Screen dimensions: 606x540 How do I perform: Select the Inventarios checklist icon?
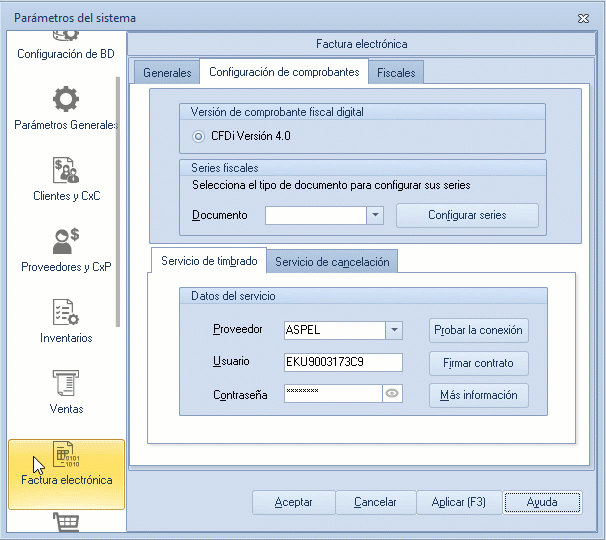coord(66,312)
